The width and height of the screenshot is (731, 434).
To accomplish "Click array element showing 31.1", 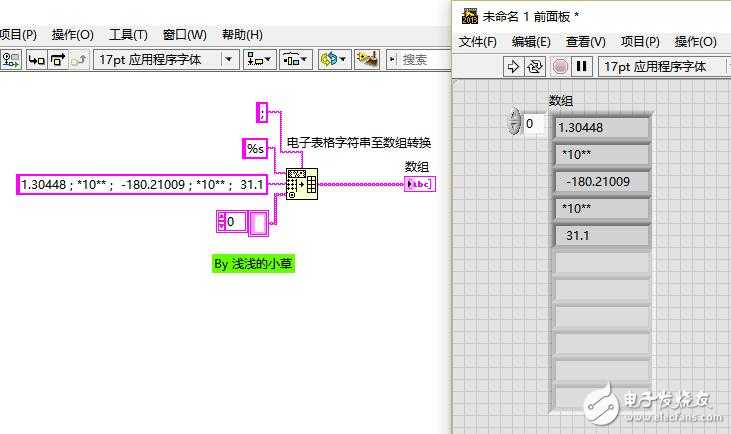I will pos(602,235).
